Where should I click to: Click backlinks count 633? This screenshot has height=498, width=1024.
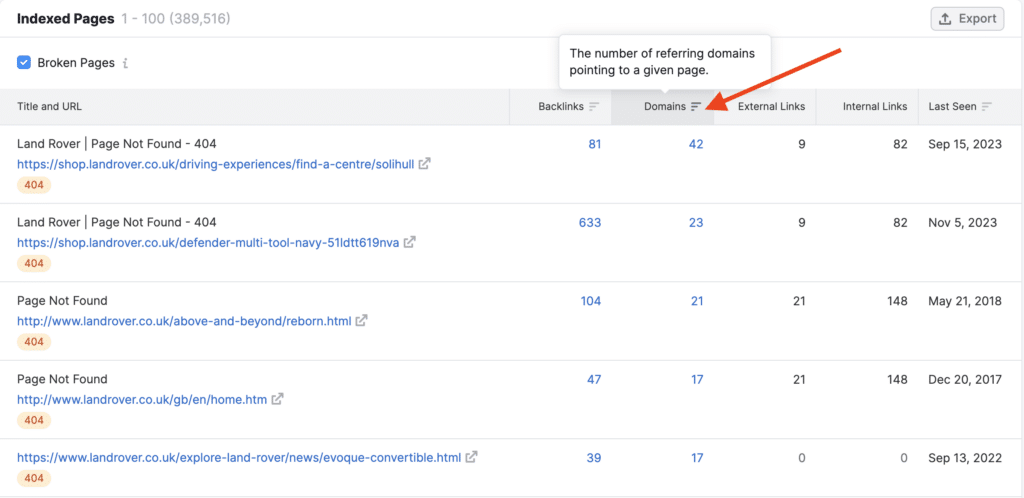[590, 223]
